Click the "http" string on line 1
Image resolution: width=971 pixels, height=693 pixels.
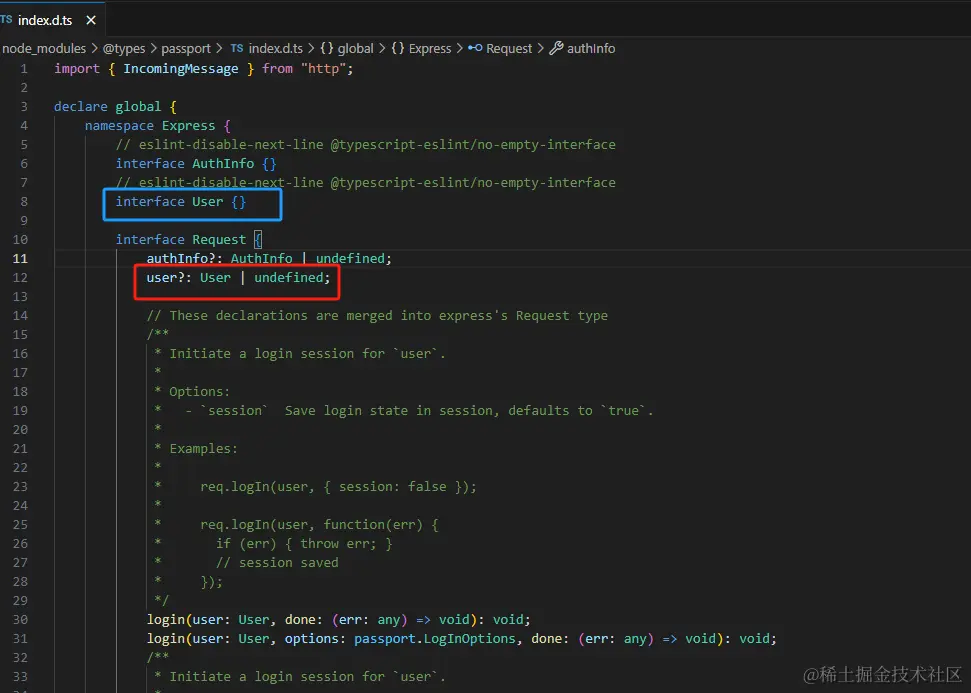tap(323, 69)
